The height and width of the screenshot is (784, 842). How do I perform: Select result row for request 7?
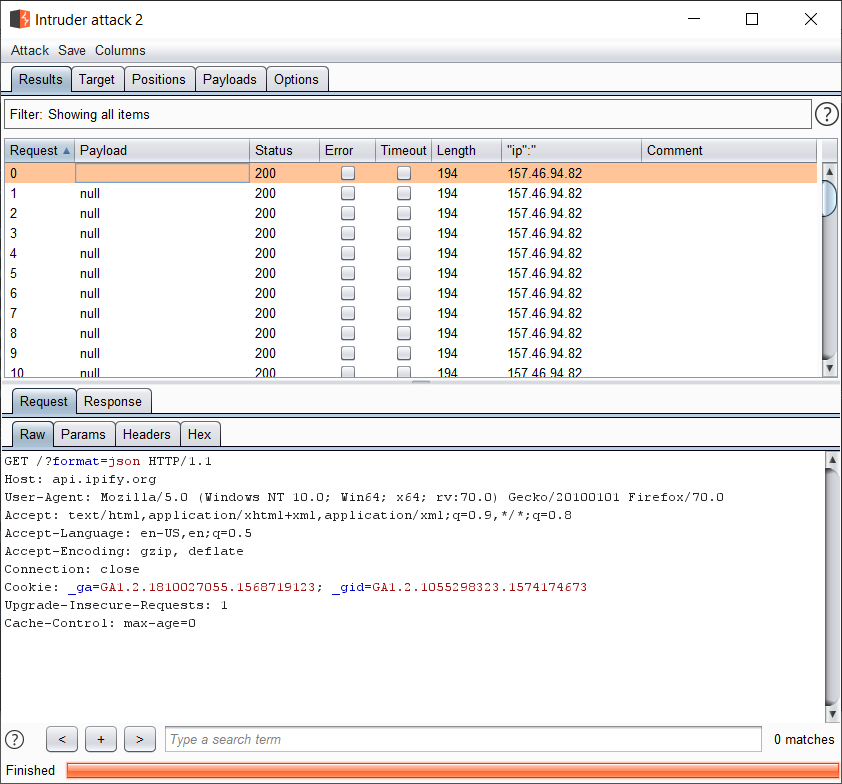(x=410, y=313)
